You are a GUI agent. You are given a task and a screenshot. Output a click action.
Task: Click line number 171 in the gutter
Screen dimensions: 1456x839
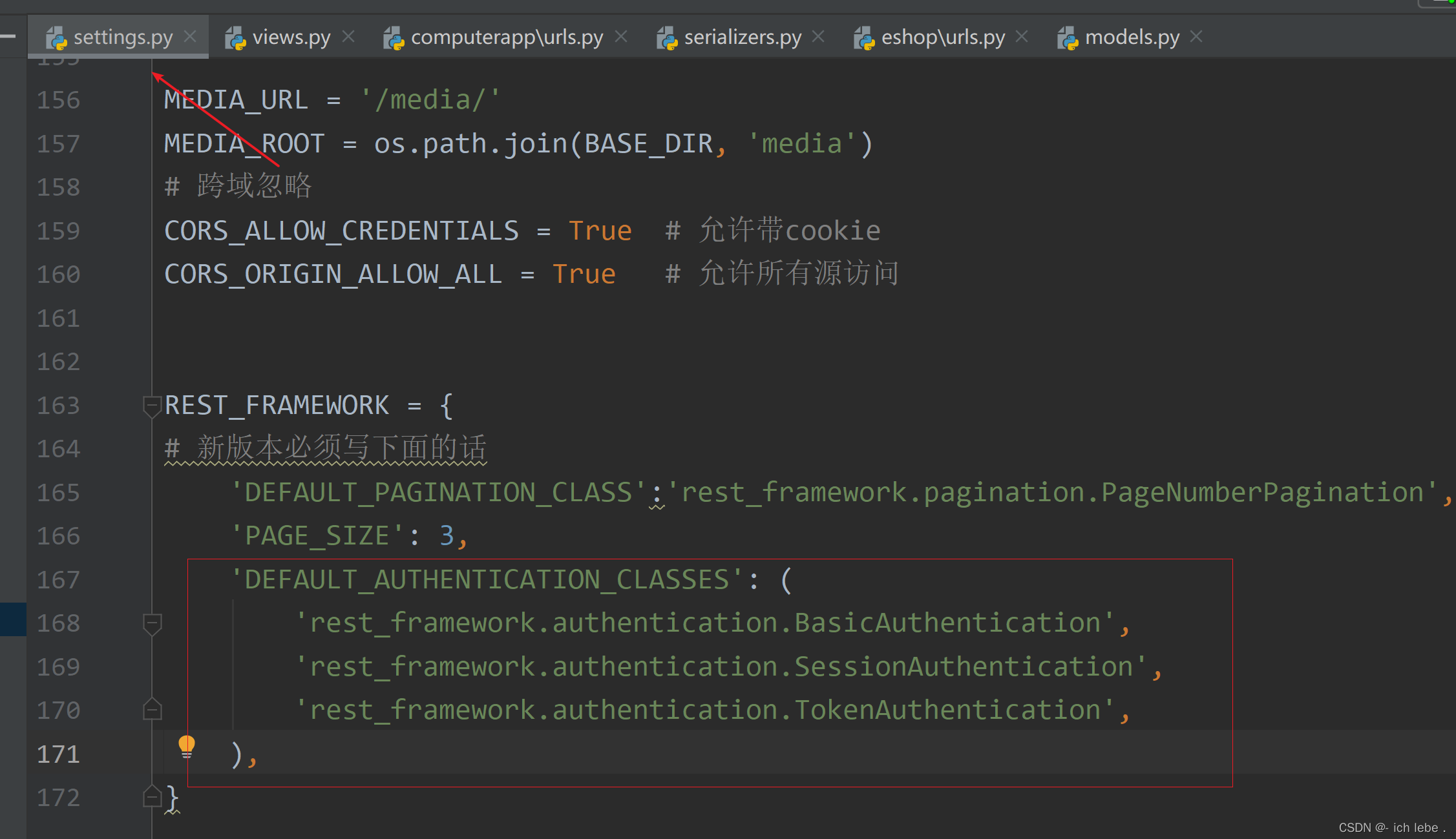tap(58, 754)
